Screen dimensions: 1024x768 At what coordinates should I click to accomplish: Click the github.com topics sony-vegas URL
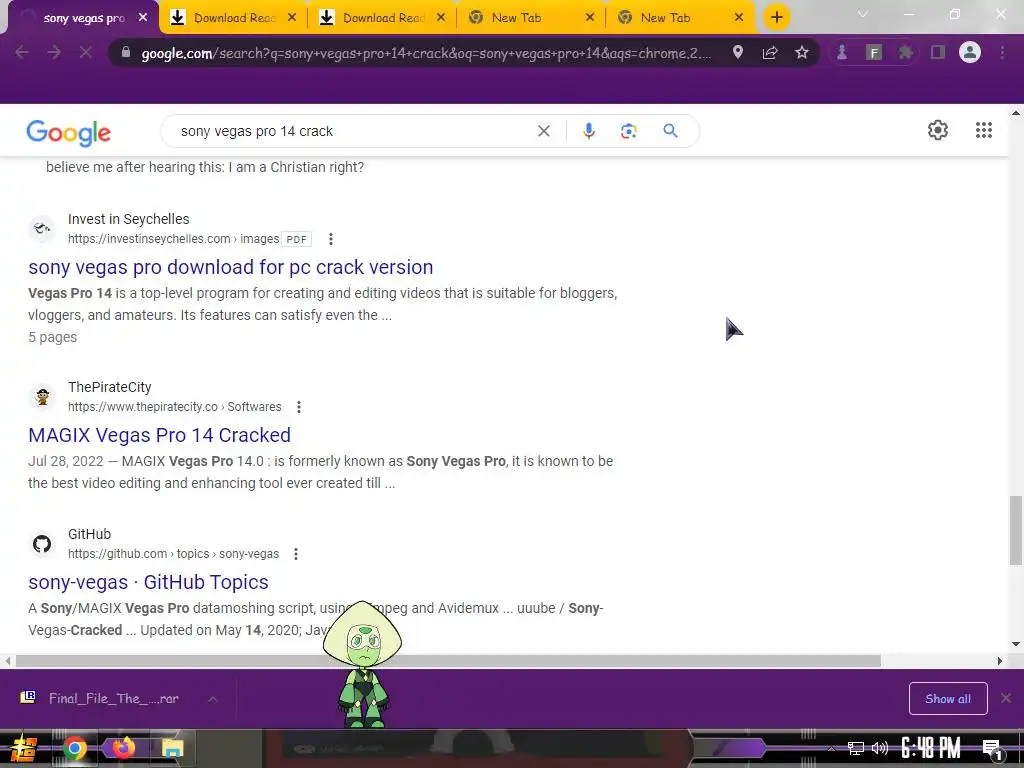[x=173, y=554]
